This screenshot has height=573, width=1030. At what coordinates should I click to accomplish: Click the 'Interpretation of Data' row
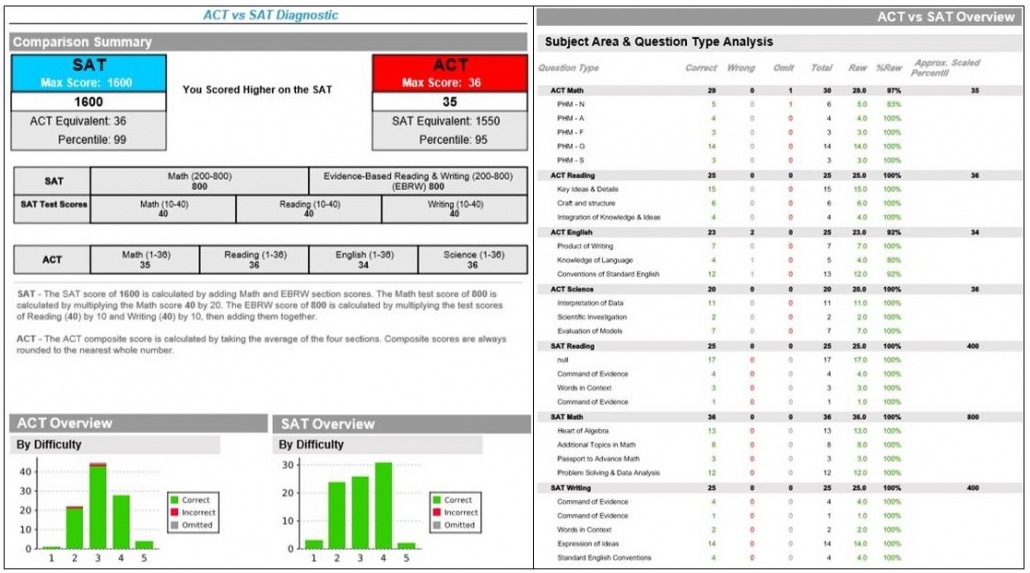(779, 303)
